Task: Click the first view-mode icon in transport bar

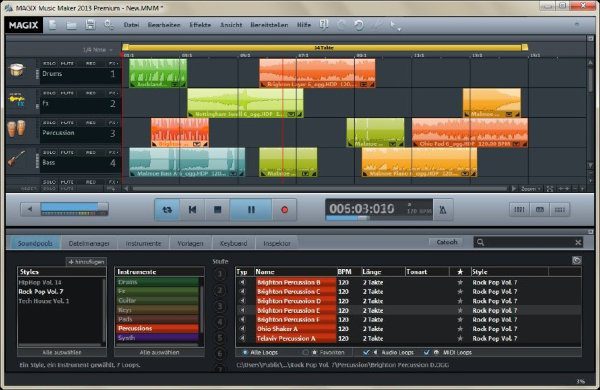Action: click(x=519, y=210)
